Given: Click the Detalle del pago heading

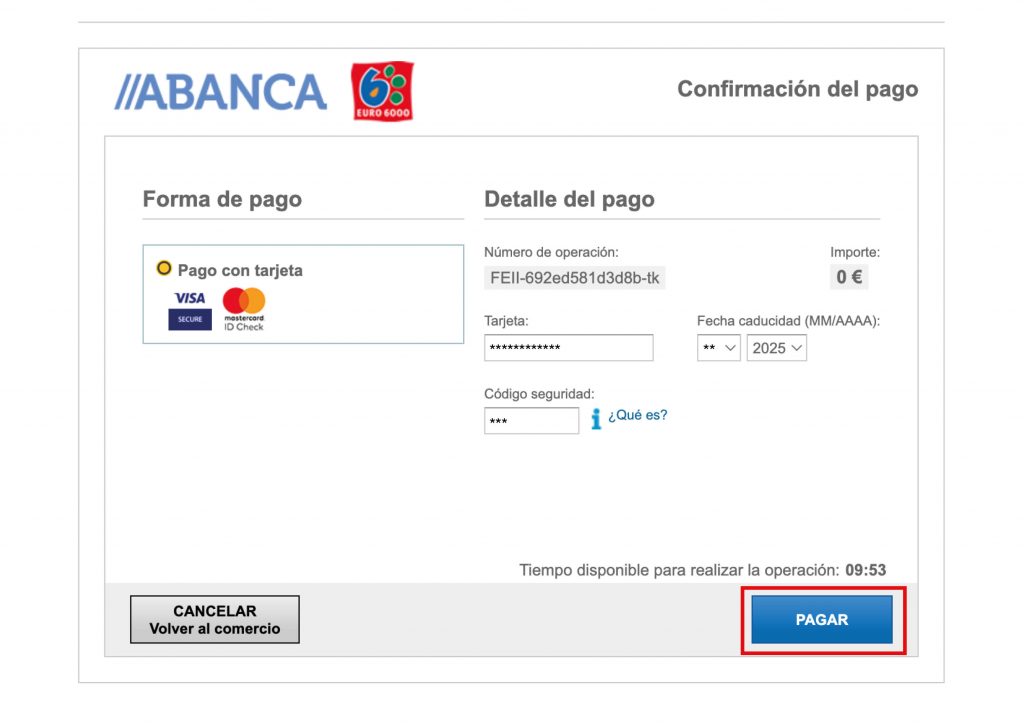Looking at the screenshot, I should [569, 199].
